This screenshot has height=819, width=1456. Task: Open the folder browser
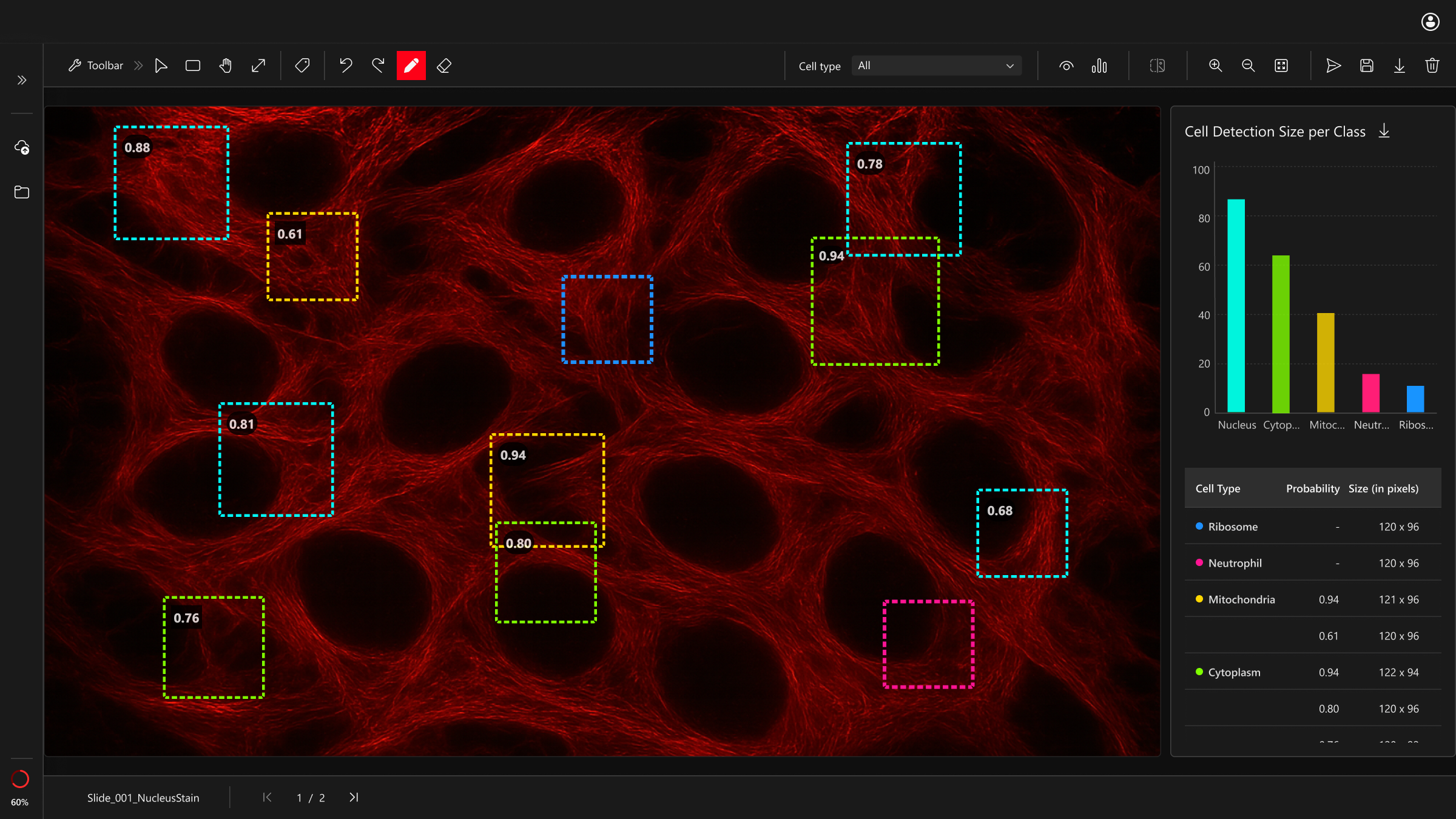[x=22, y=192]
